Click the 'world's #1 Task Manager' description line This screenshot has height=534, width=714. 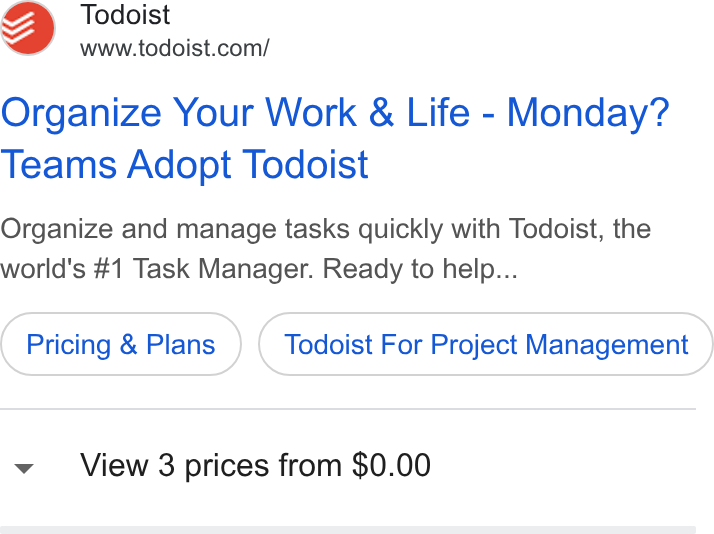[x=157, y=269]
